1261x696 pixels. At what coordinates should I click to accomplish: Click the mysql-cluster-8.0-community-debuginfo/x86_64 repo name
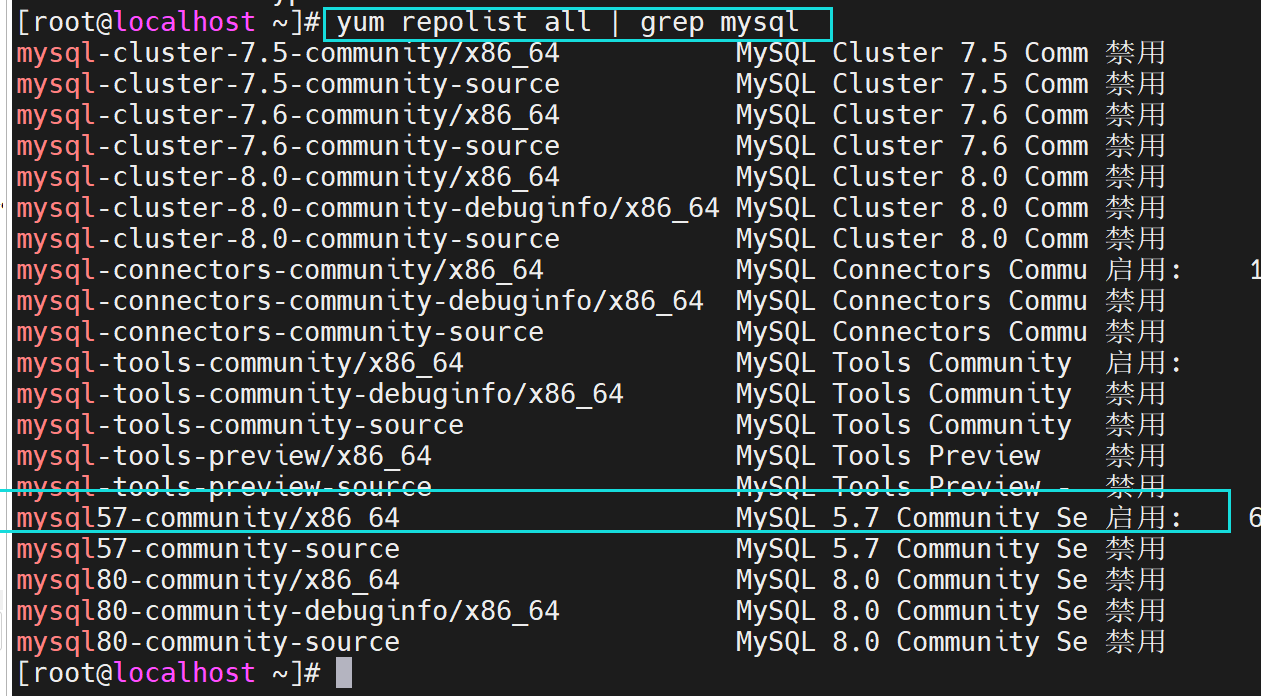pos(368,208)
